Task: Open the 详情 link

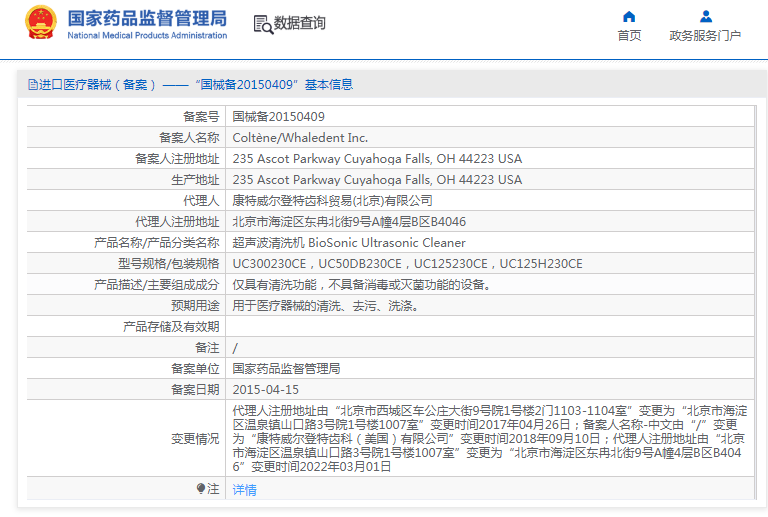Action: point(244,489)
